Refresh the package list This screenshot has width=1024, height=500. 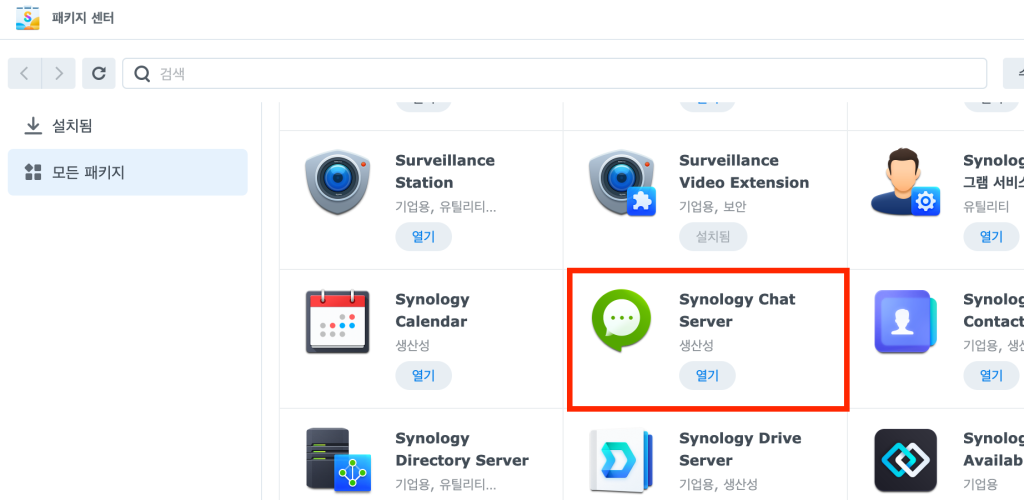[x=99, y=73]
